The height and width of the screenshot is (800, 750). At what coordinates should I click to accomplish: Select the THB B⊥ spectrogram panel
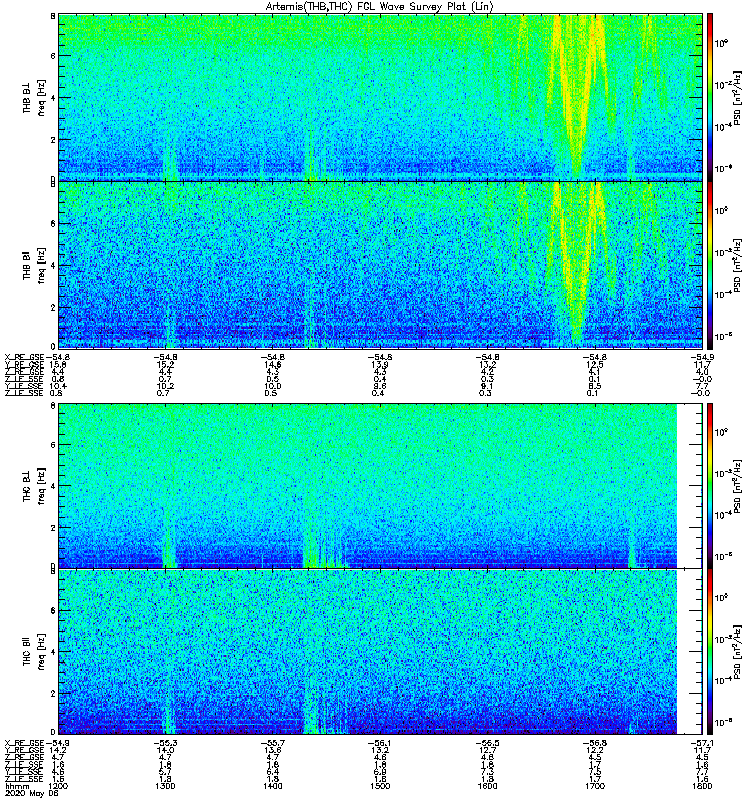click(x=380, y=97)
